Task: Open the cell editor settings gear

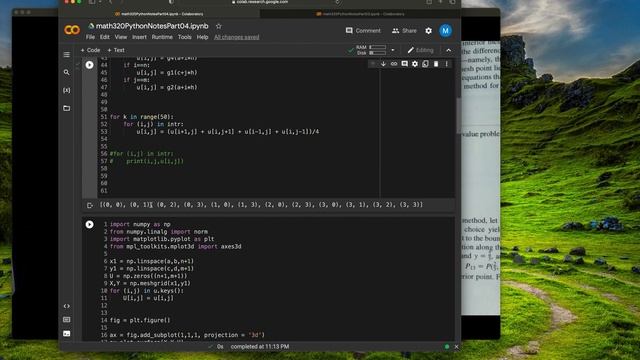Action: coord(415,64)
